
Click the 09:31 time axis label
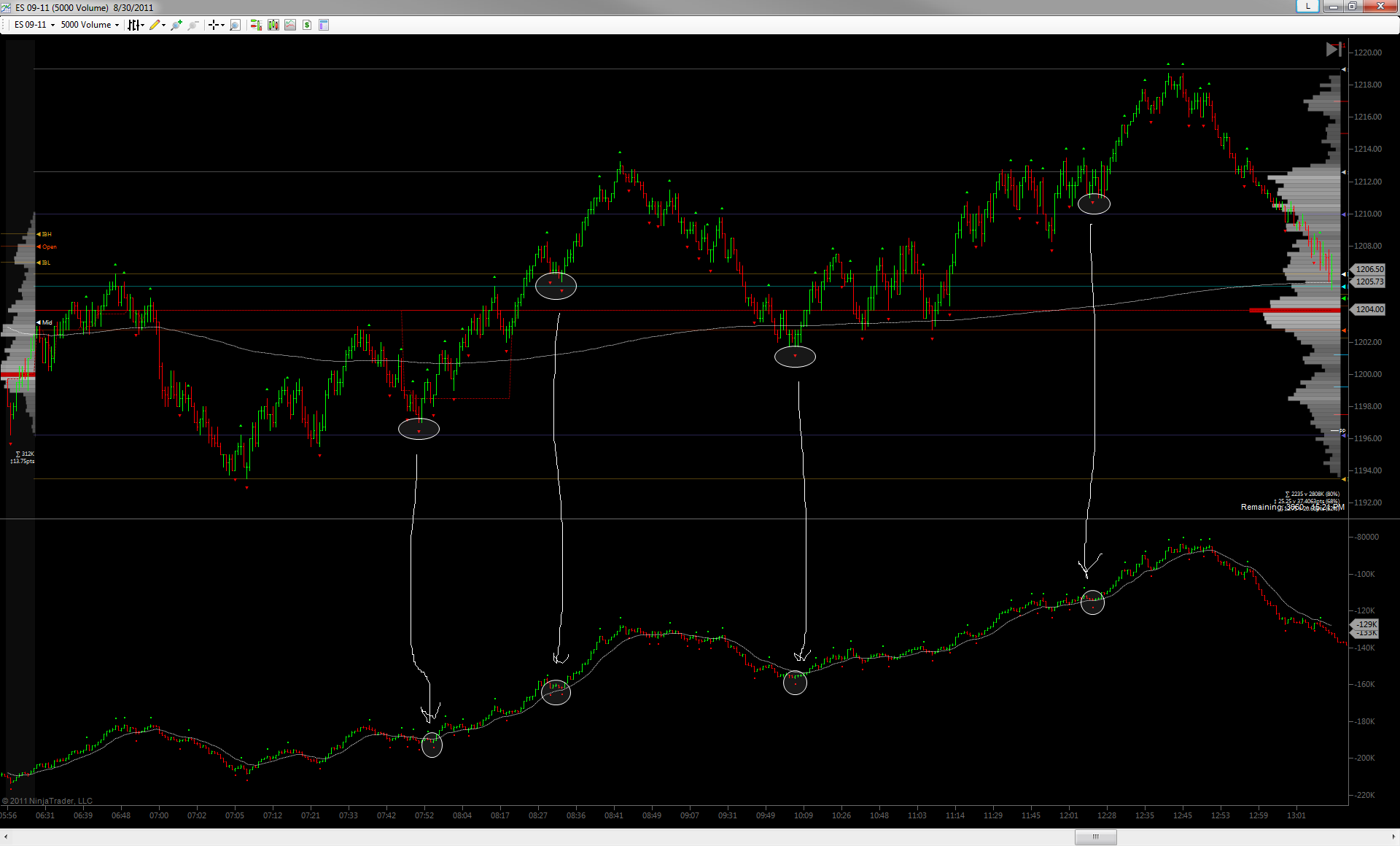coord(728,815)
